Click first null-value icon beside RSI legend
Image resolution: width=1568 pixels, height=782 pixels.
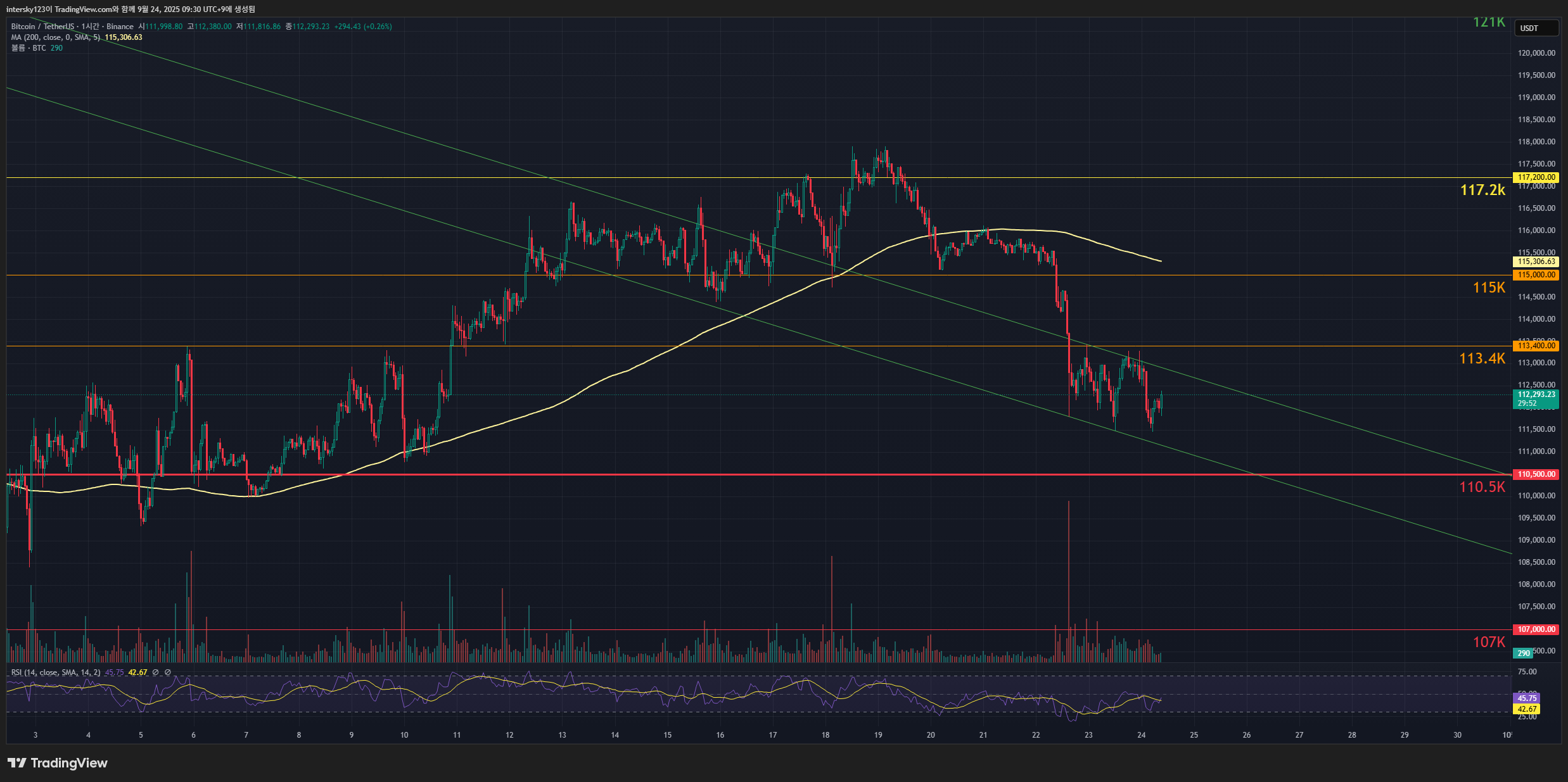(156, 672)
